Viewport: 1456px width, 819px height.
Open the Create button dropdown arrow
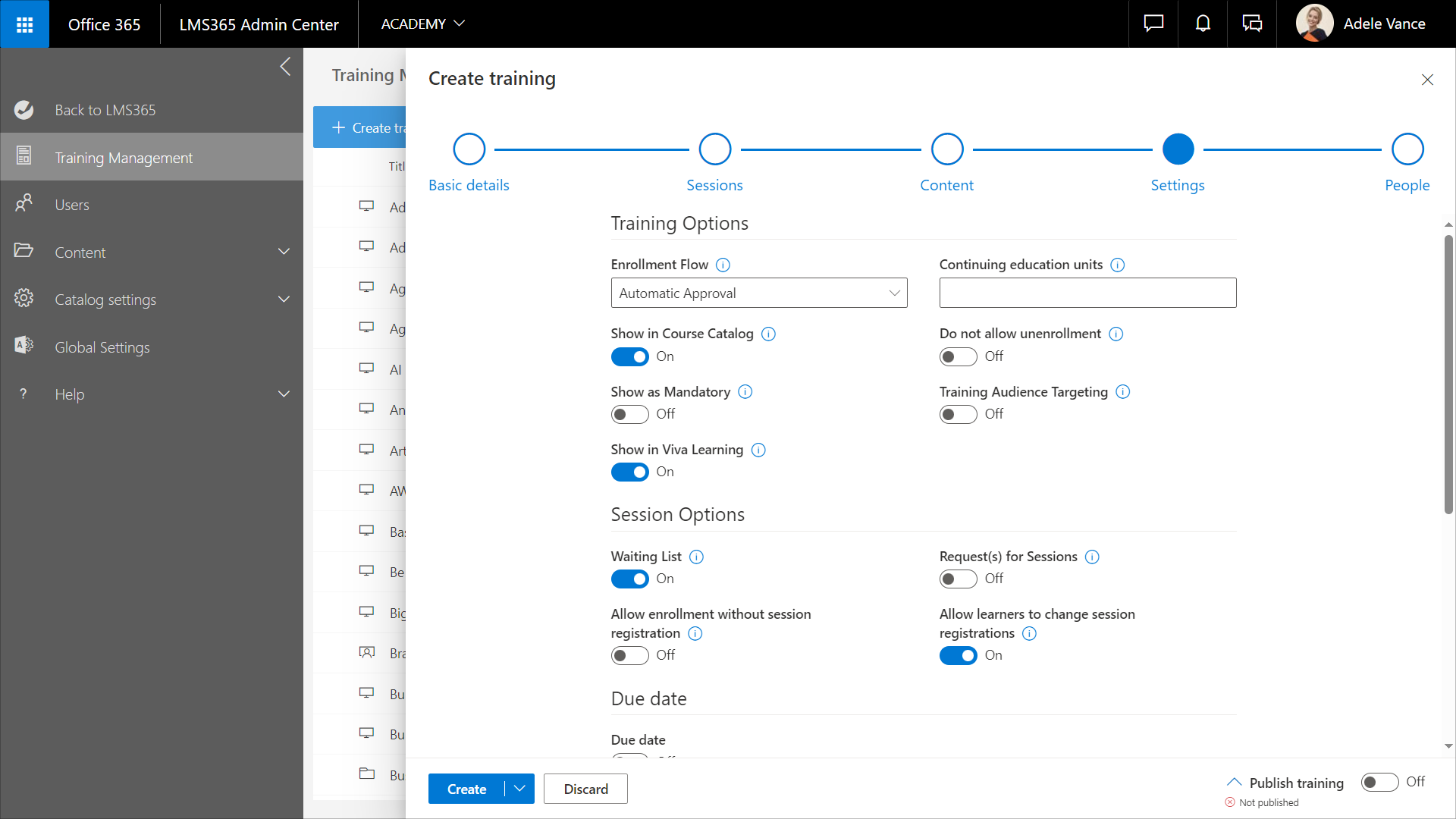[x=519, y=789]
